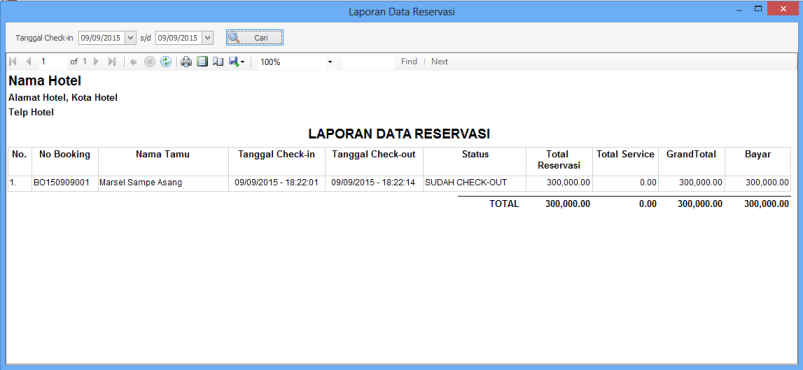Click the current page number field
803x370 pixels.
(53, 61)
